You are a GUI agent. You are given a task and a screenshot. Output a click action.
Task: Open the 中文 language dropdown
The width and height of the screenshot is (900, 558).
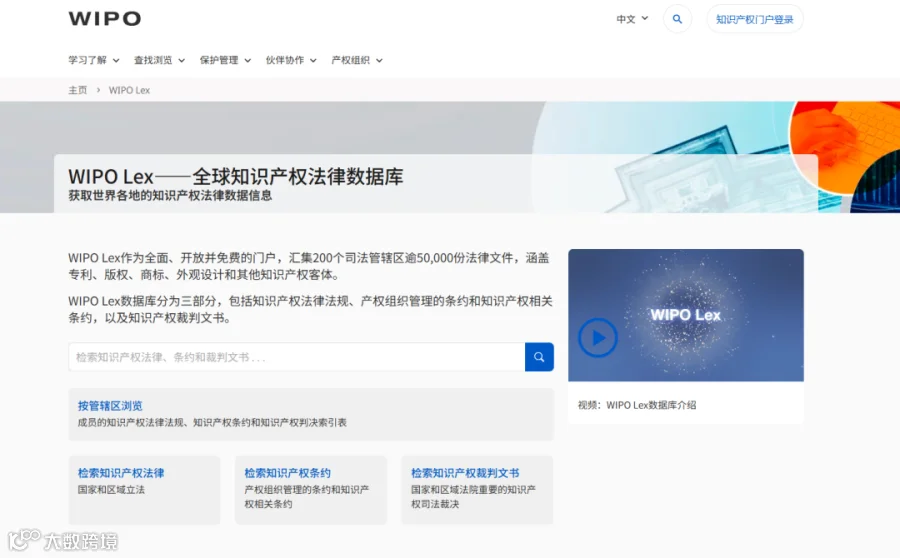point(632,19)
